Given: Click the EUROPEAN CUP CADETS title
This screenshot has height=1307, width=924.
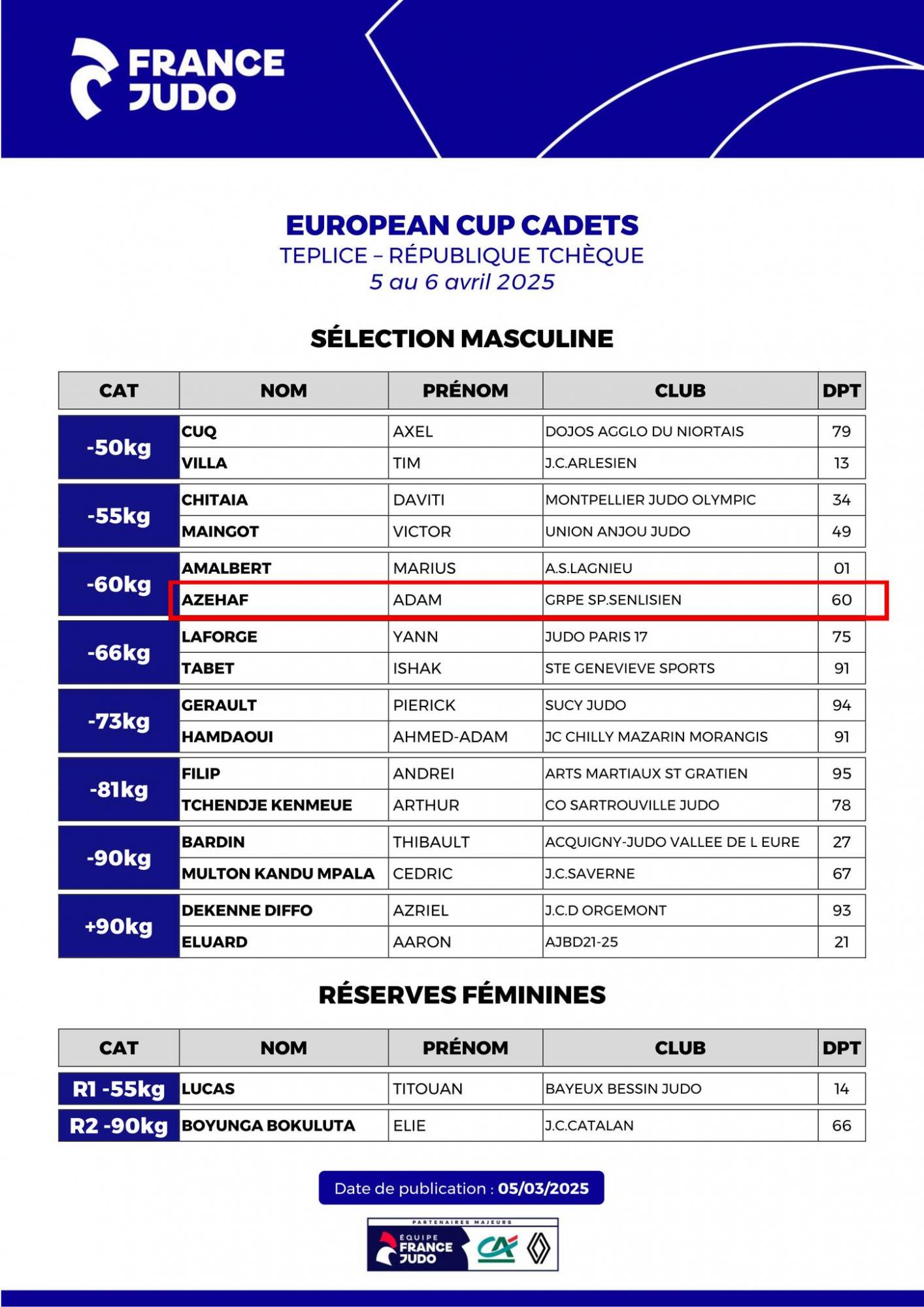Looking at the screenshot, I should (x=462, y=225).
